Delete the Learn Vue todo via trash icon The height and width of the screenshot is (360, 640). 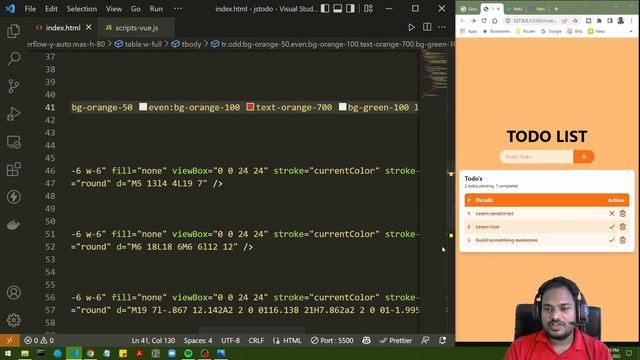[x=622, y=227]
